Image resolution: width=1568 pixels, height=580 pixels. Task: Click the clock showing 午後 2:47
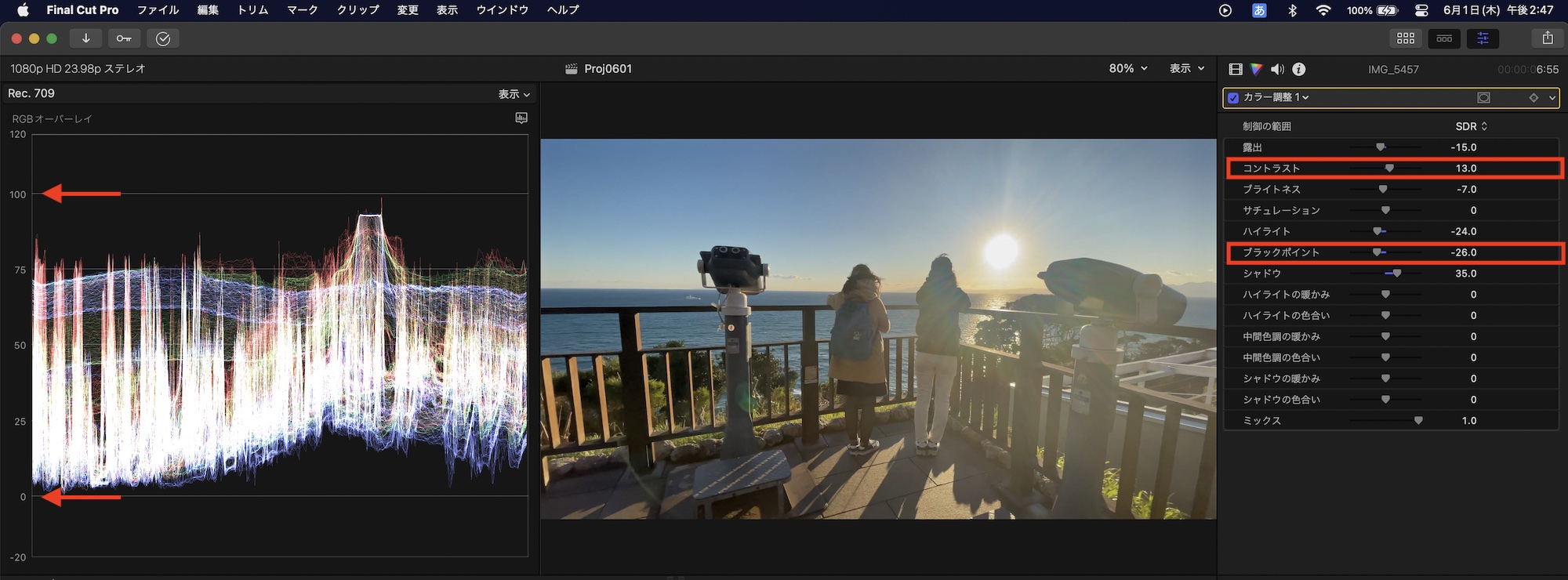point(1530,10)
